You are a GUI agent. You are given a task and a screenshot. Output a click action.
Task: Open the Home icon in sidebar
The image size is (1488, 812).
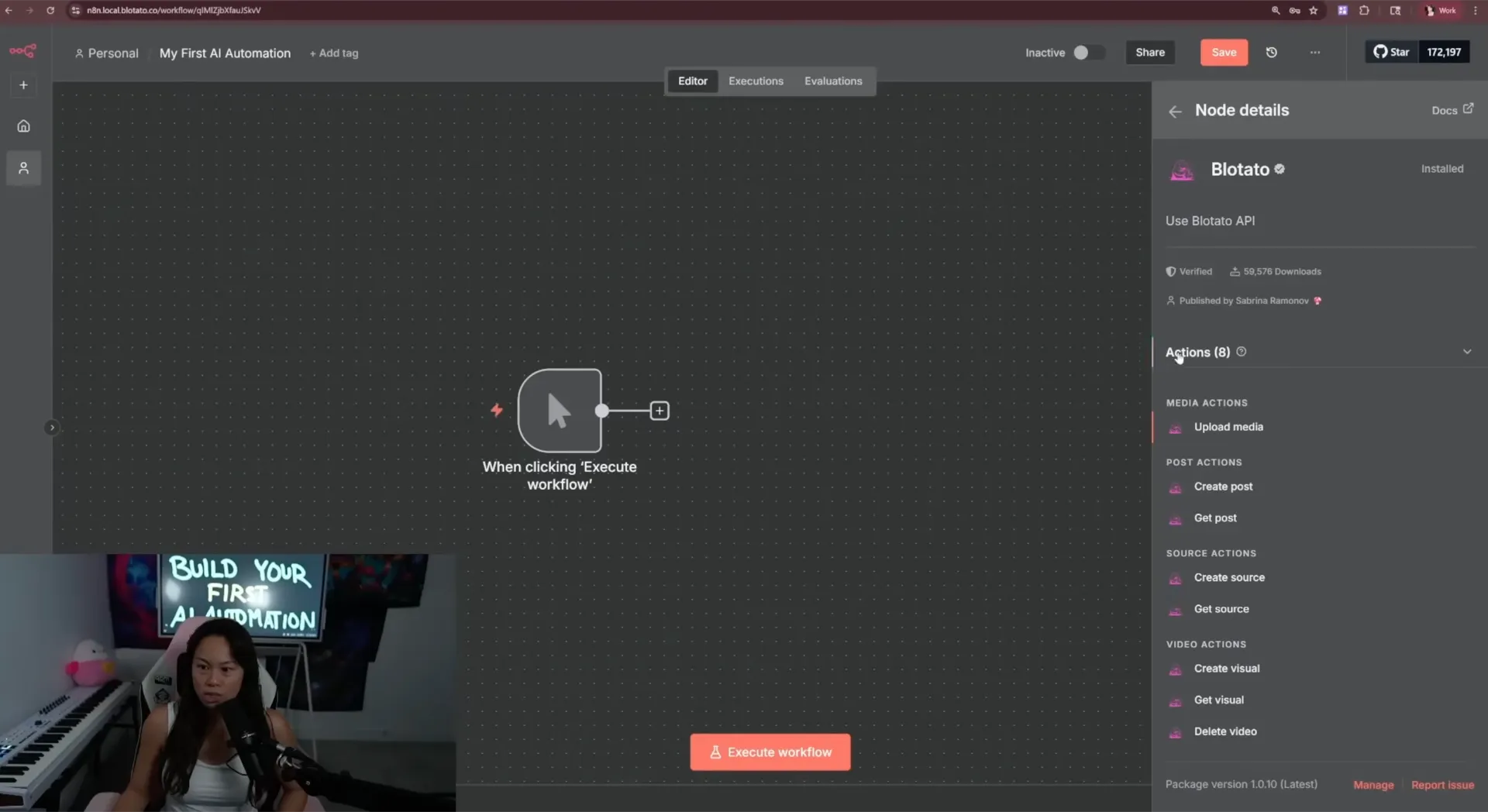click(23, 126)
